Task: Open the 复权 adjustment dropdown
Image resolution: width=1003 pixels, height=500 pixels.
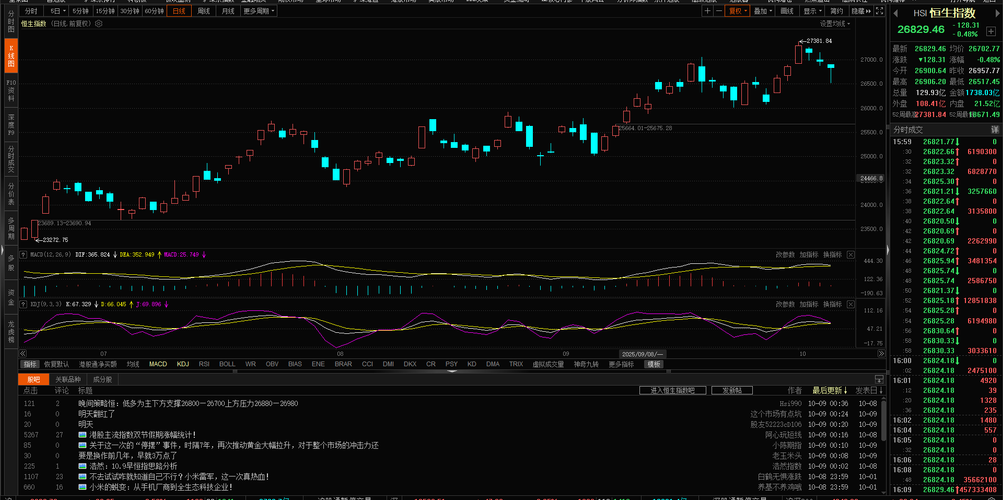Action: [736, 11]
